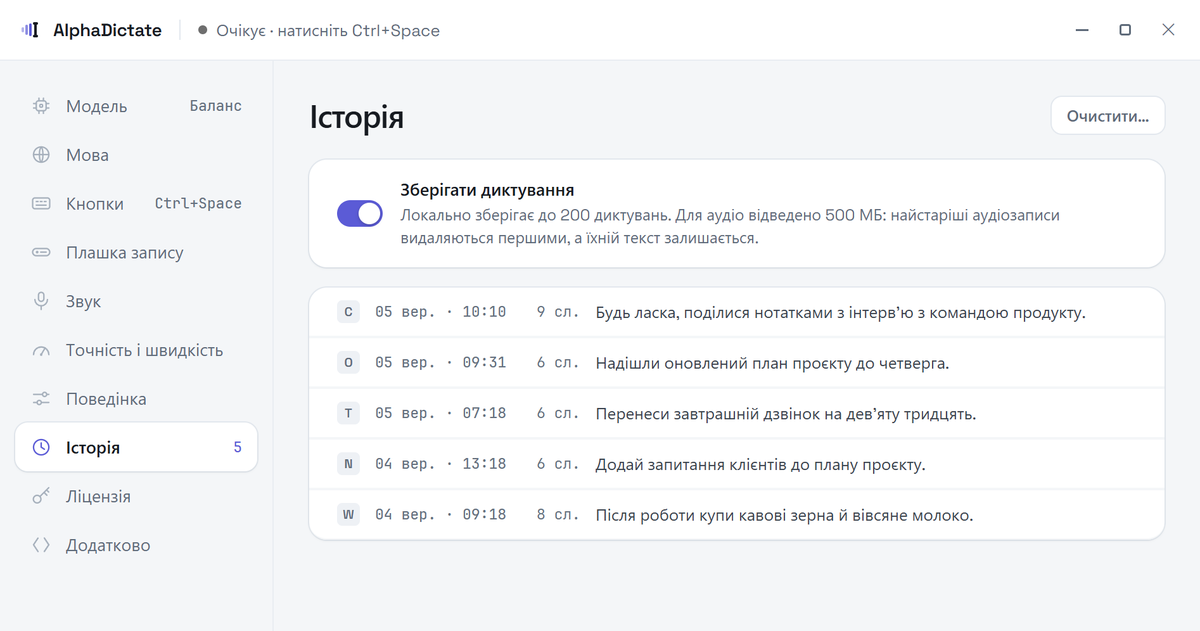
Task: Click the sliders icon beside Поведінка
Action: tap(41, 399)
